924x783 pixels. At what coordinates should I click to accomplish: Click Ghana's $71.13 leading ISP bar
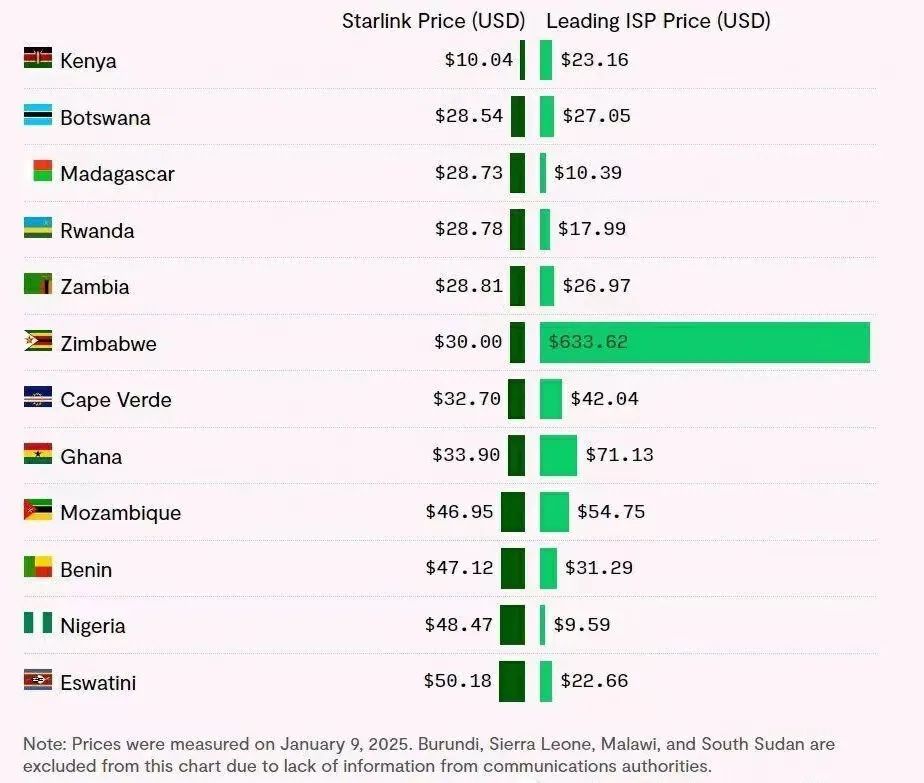coord(558,455)
